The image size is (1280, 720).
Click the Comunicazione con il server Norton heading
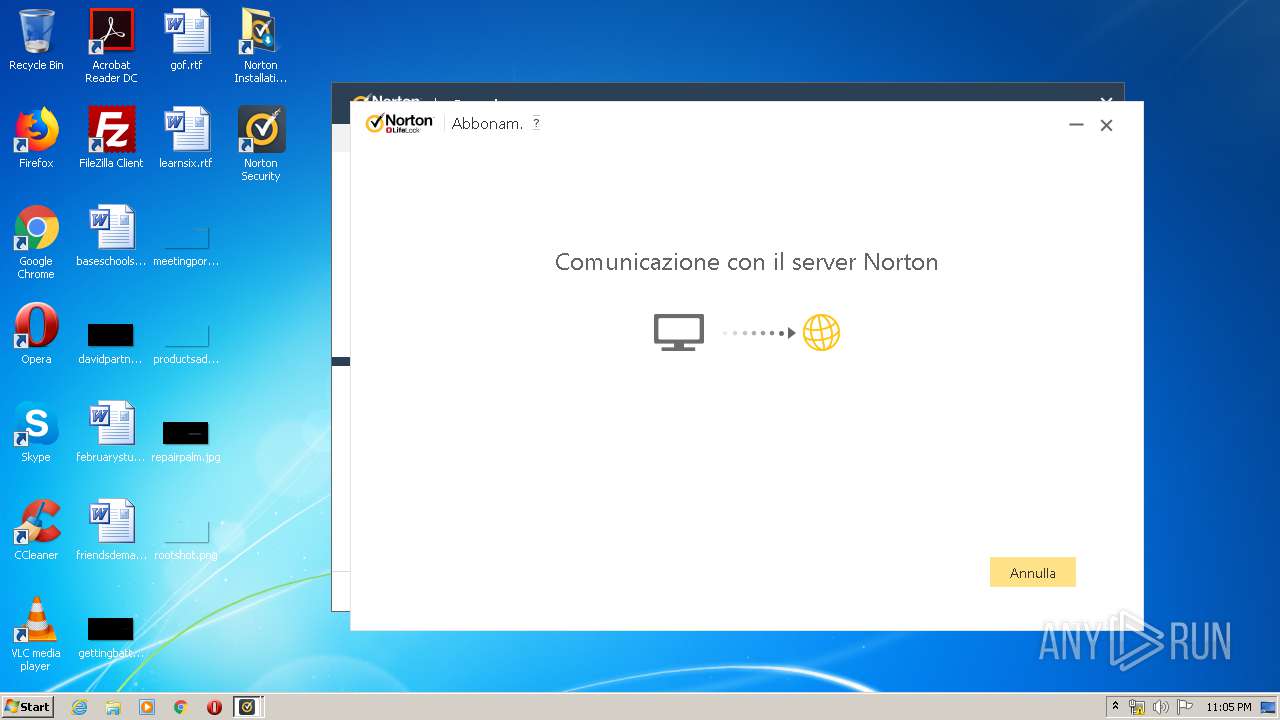coord(746,262)
